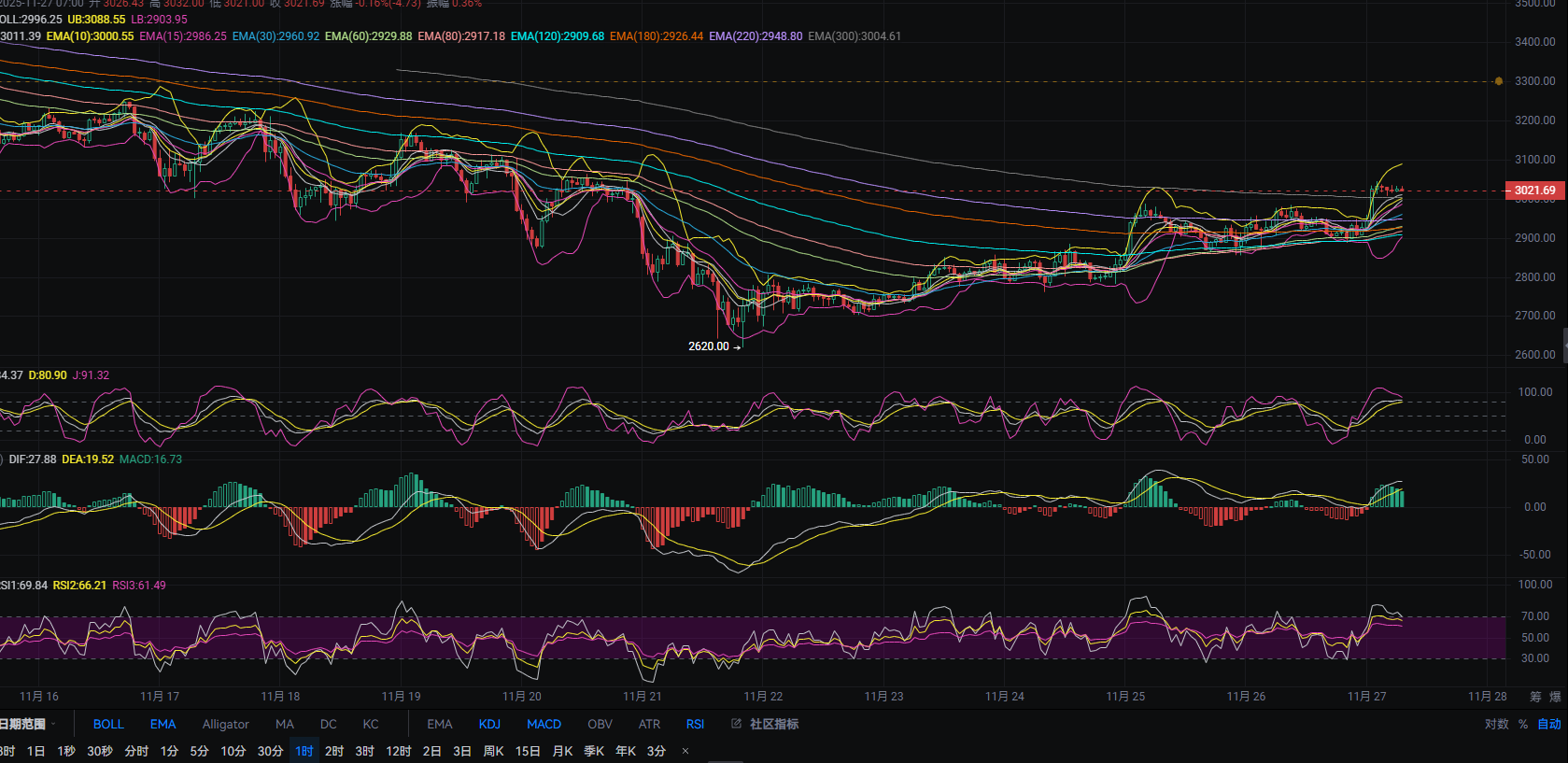Viewport: 1568px width, 763px height.
Task: Open community indicators edit icon
Action: pos(736,724)
